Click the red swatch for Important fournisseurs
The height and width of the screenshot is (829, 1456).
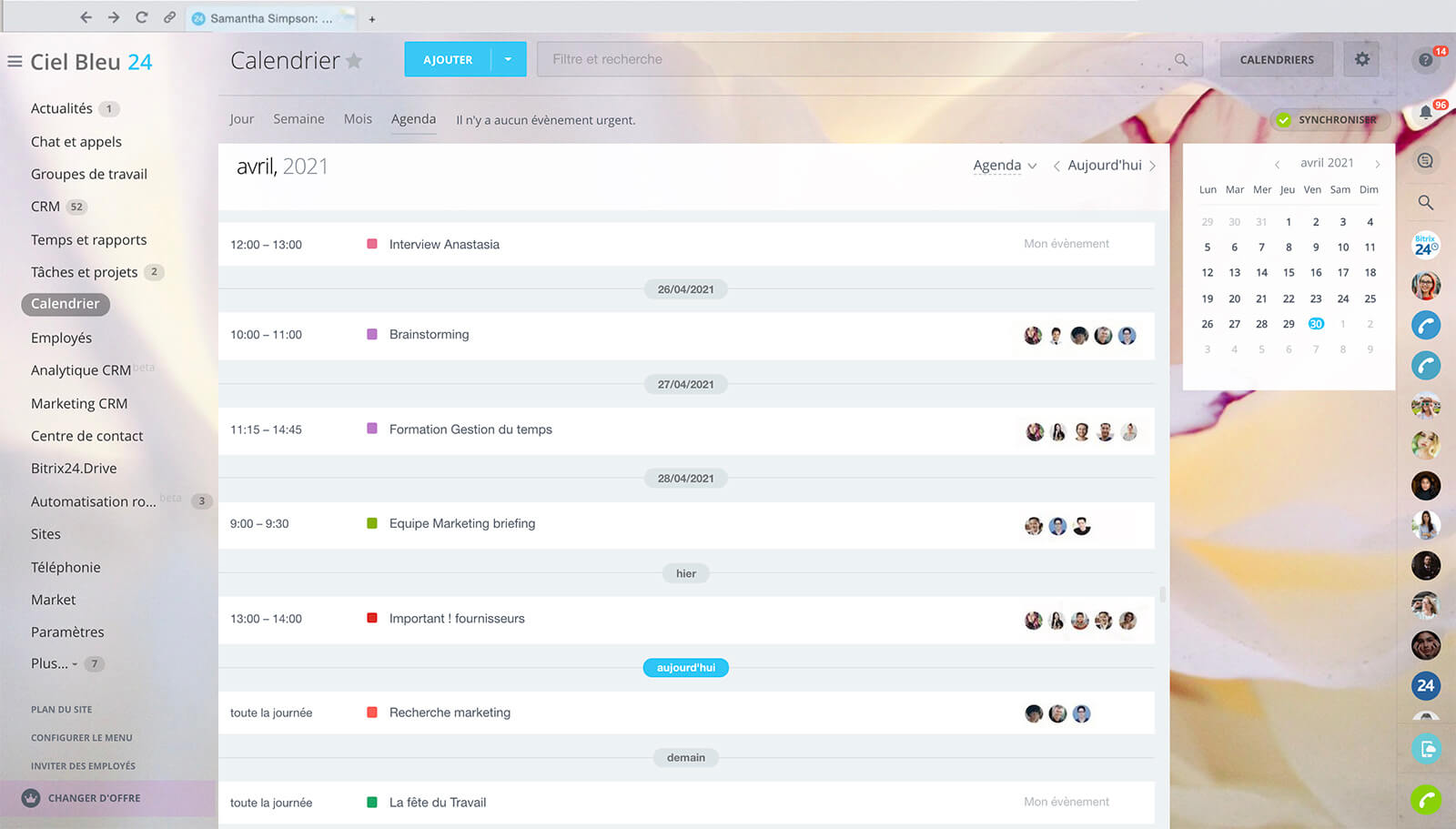[x=372, y=618]
